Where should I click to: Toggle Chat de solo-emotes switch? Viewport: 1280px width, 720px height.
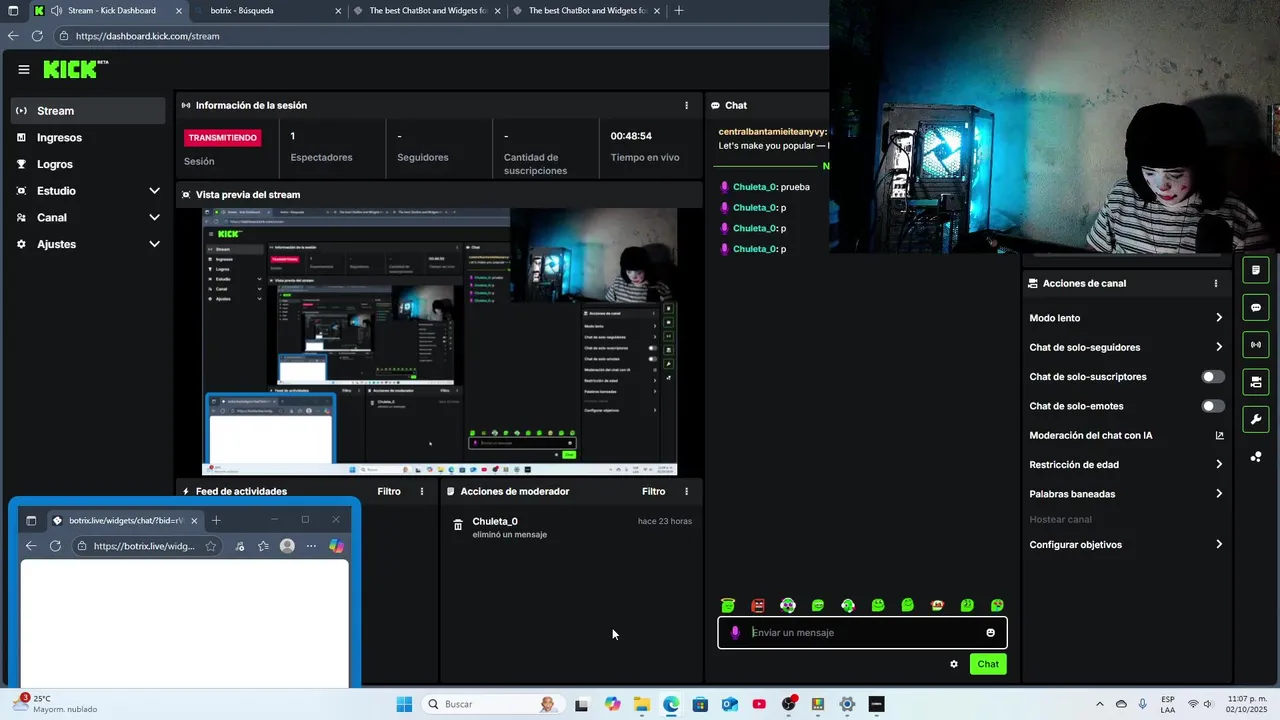click(x=1212, y=406)
